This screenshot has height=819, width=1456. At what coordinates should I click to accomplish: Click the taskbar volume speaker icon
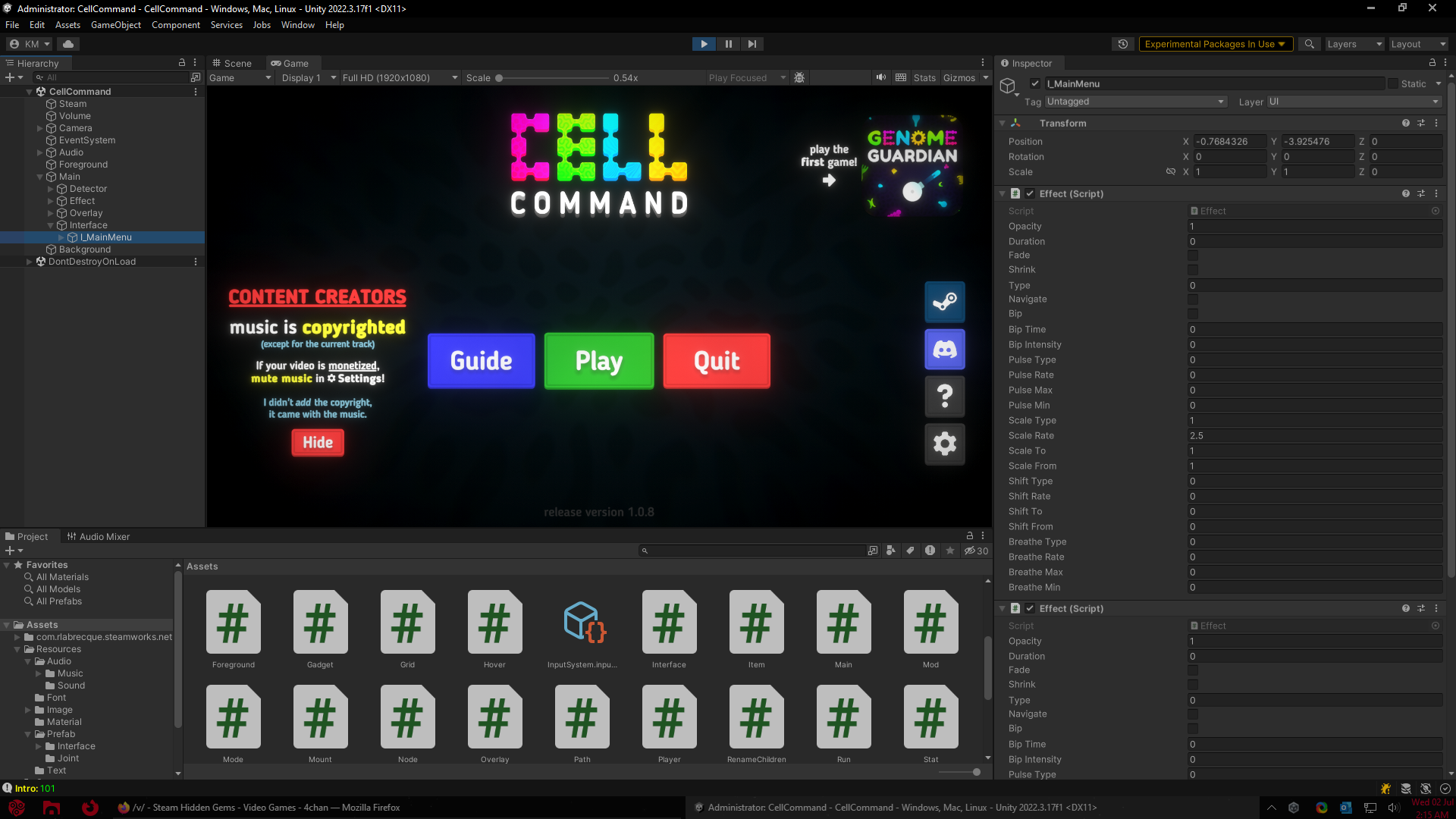tap(1393, 808)
